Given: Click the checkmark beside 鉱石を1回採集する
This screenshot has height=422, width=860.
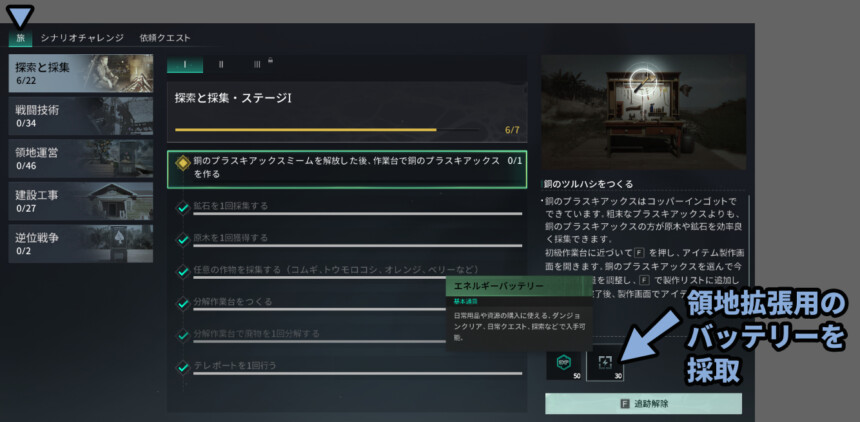Looking at the screenshot, I should pyautogui.click(x=183, y=208).
